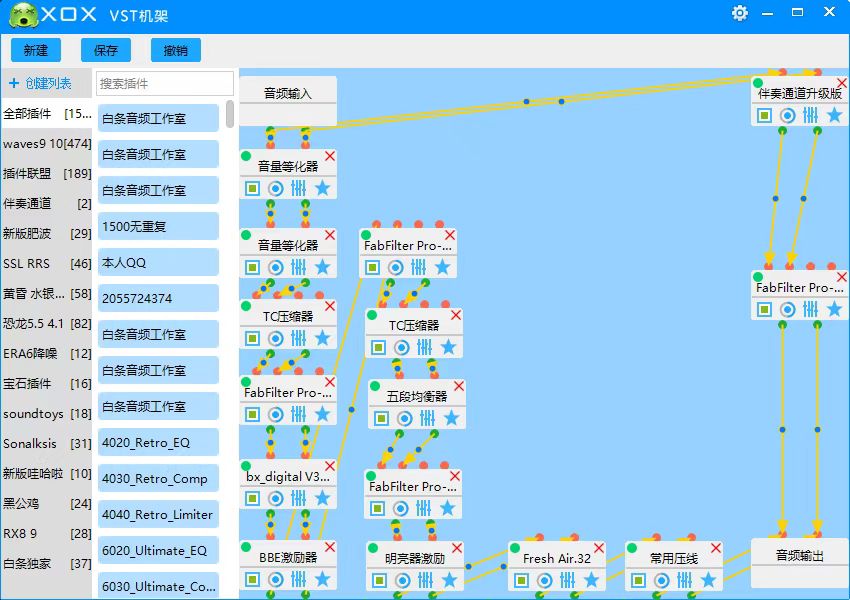Click 撤销 undo button
Viewport: 850px width, 600px height.
[176, 50]
